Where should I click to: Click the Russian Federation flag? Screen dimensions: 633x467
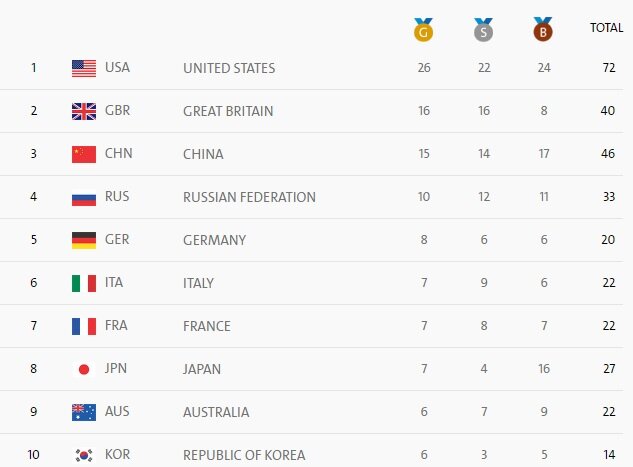click(84, 197)
